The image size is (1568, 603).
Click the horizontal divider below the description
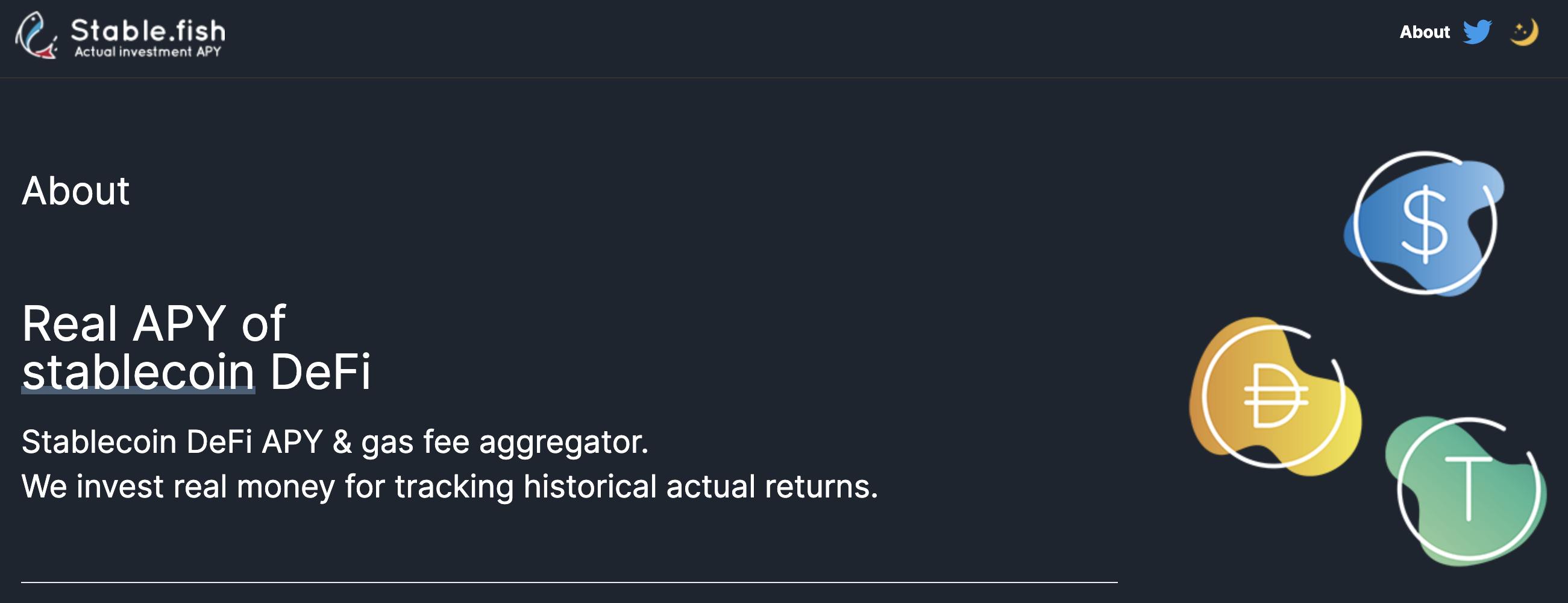coord(569,582)
